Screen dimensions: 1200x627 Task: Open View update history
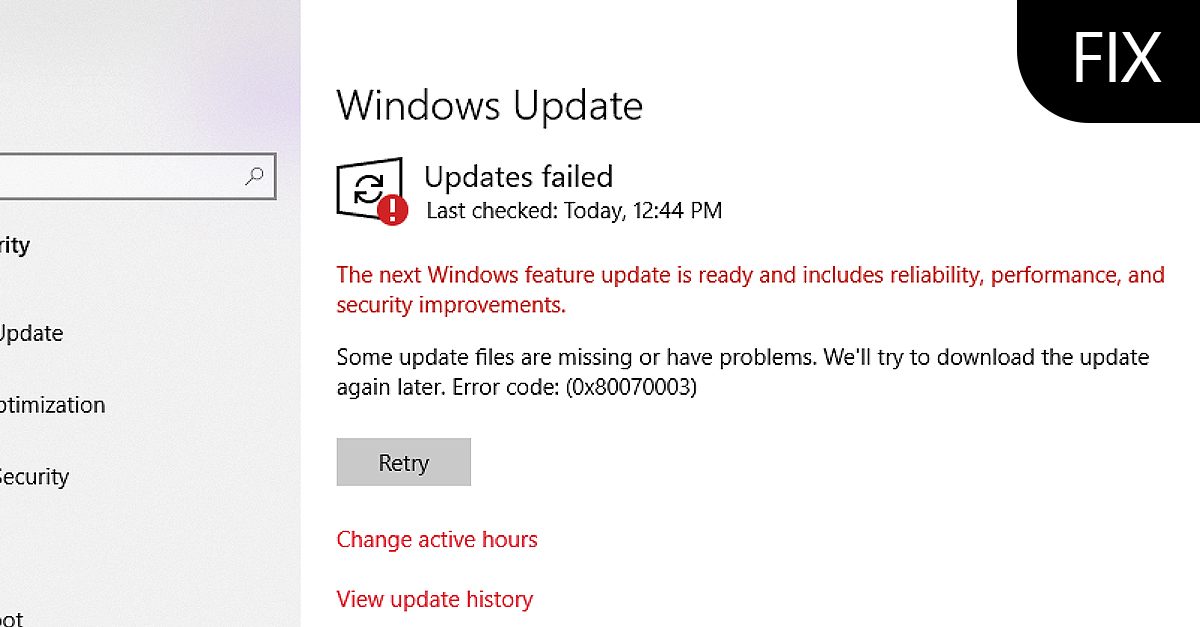pos(434,599)
